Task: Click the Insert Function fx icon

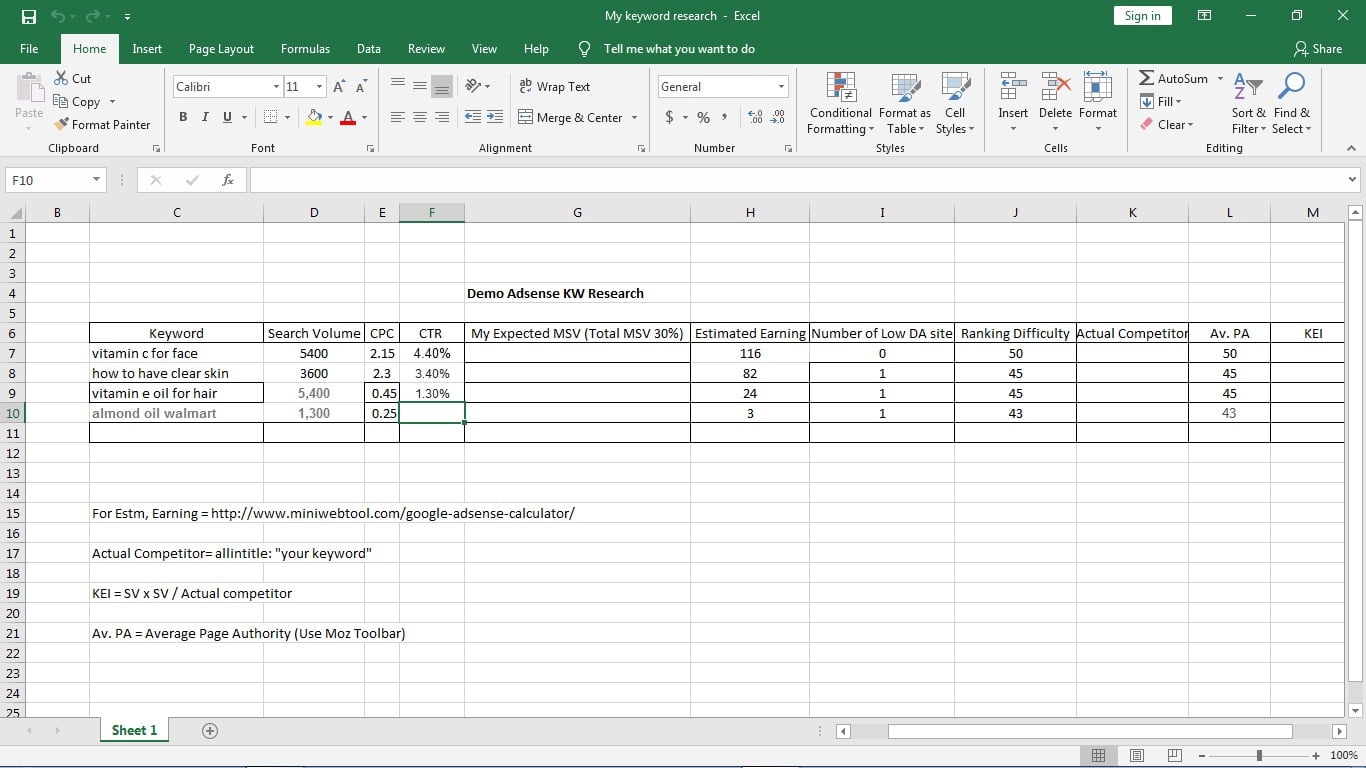Action: 228,180
